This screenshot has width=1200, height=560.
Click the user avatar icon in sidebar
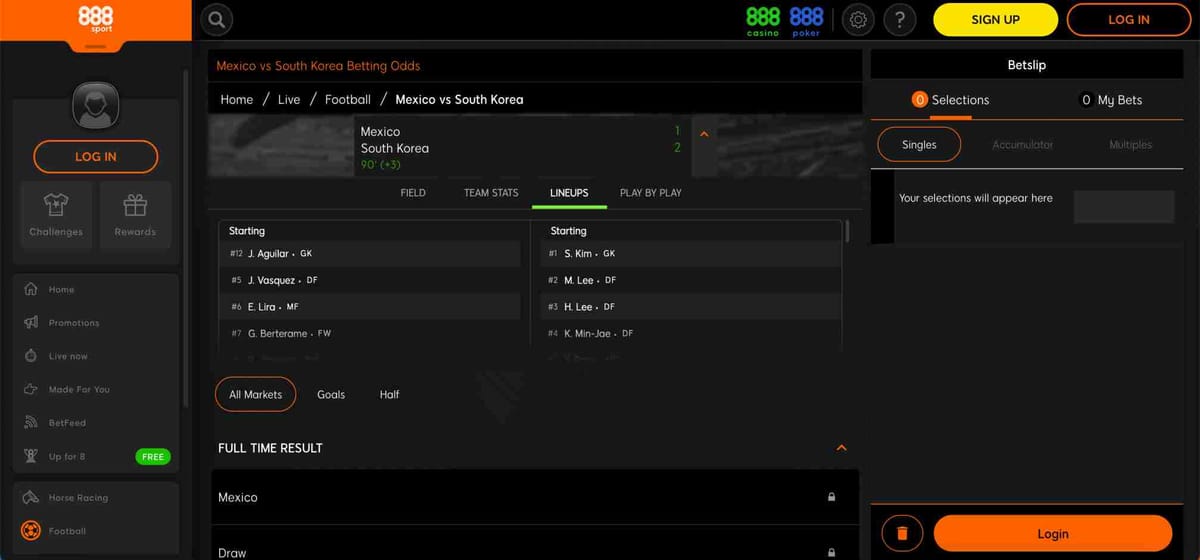tap(96, 105)
